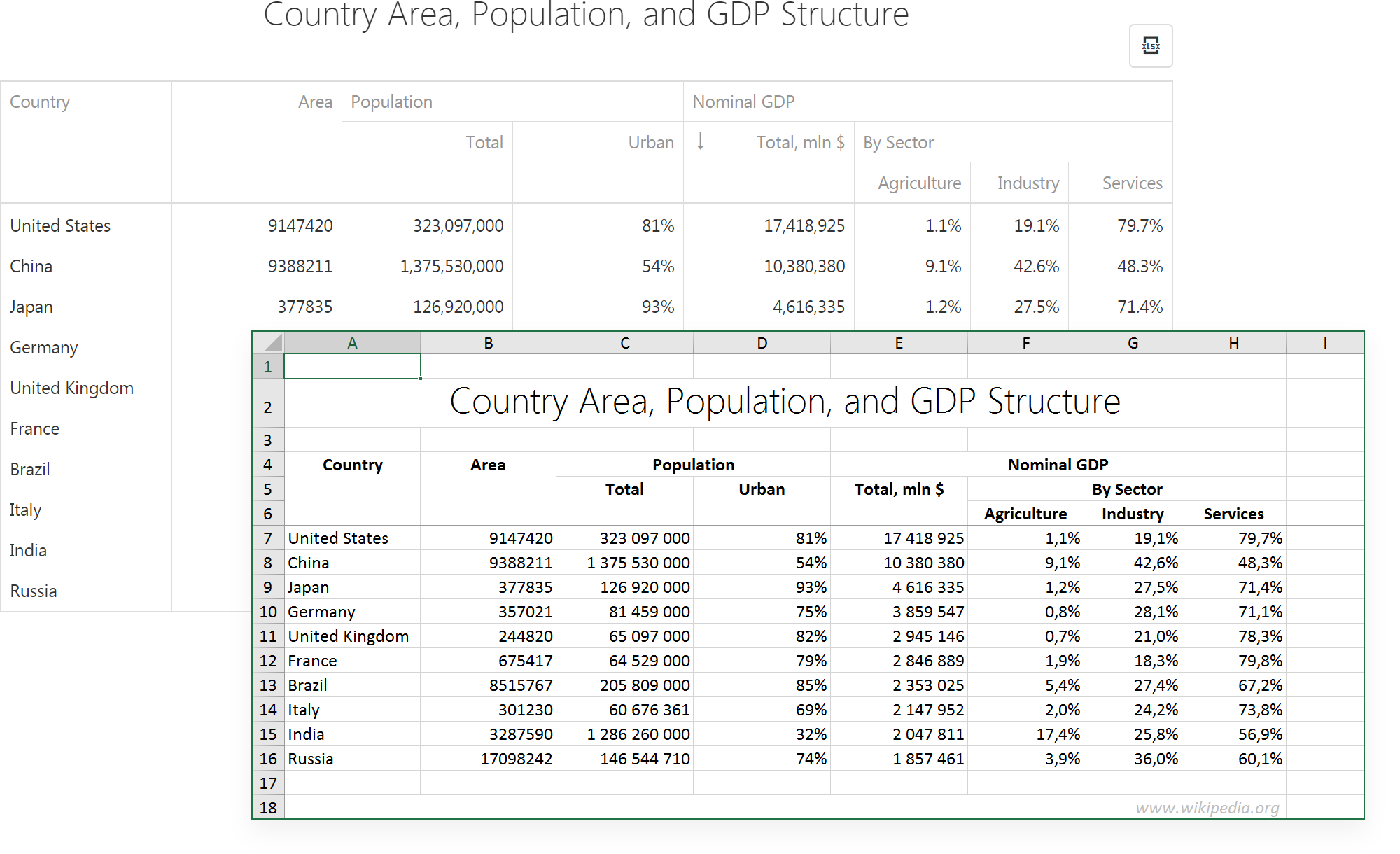Image resolution: width=1400 pixels, height=854 pixels.
Task: Select spreadsheet column D header
Action: click(762, 343)
